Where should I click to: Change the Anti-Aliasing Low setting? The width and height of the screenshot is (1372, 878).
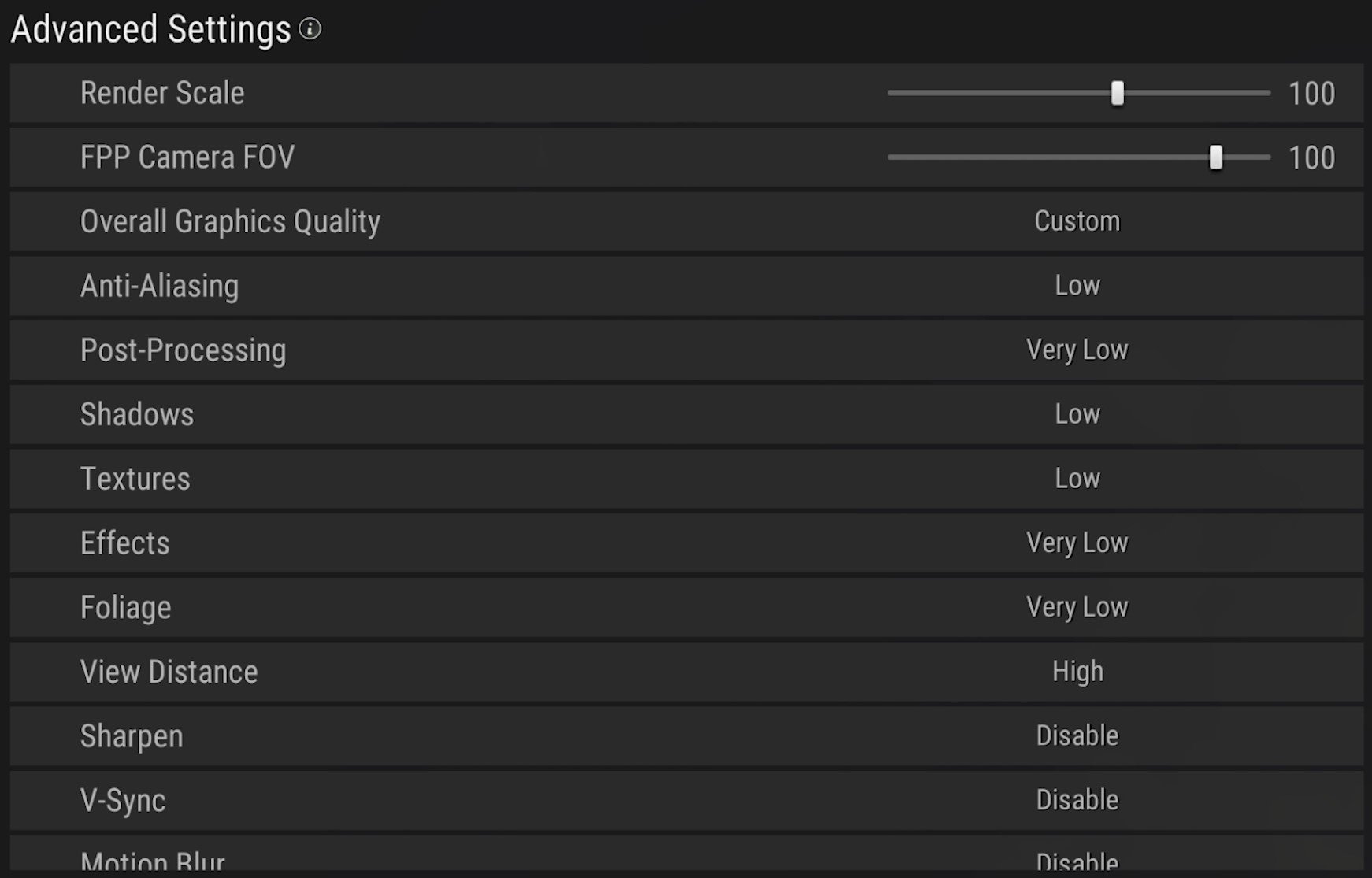click(x=1077, y=286)
